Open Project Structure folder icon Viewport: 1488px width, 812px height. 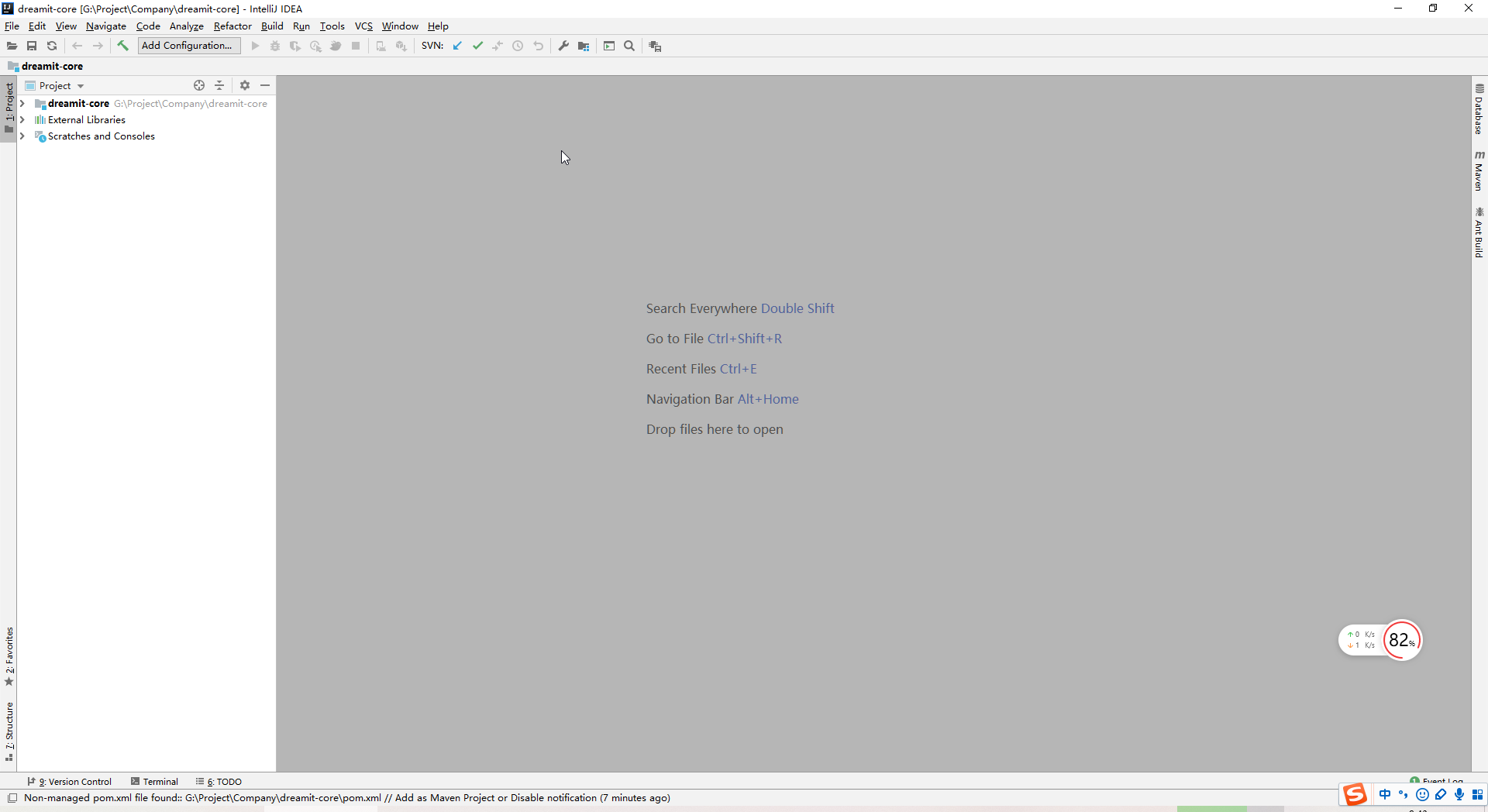pos(584,46)
